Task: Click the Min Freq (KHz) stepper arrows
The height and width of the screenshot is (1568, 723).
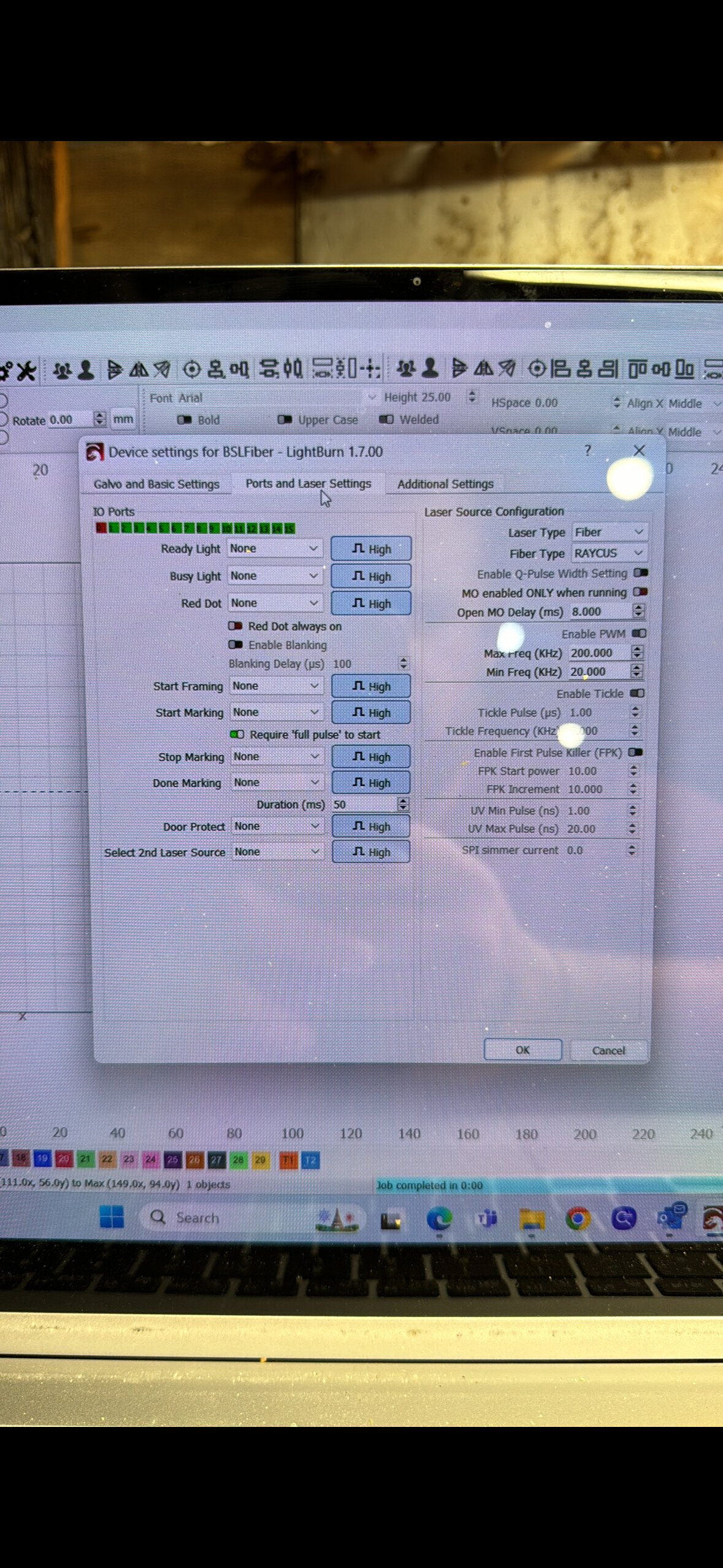Action: point(637,671)
